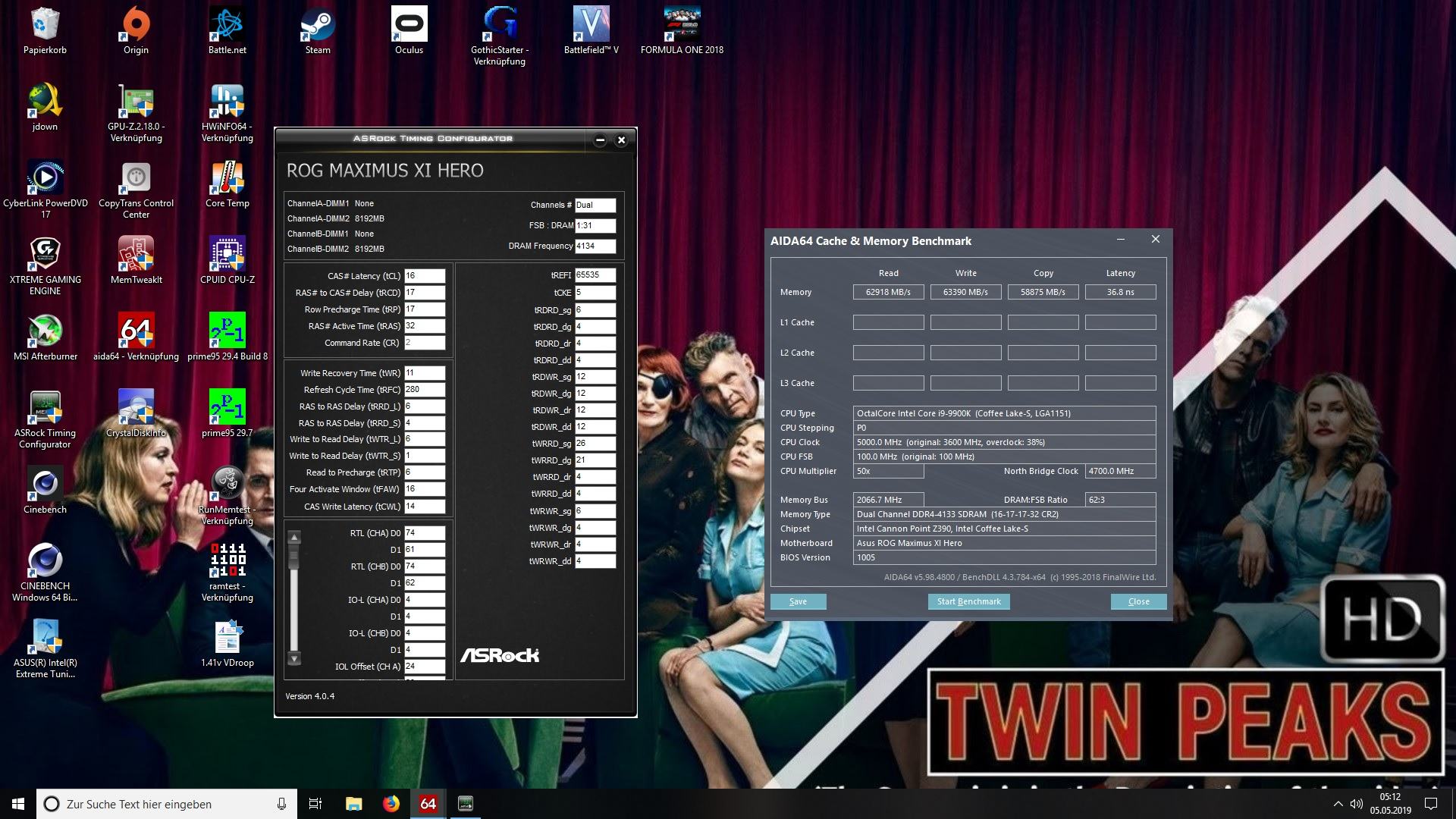Click the scroll down arrow in the RTL panel

pos(294,658)
